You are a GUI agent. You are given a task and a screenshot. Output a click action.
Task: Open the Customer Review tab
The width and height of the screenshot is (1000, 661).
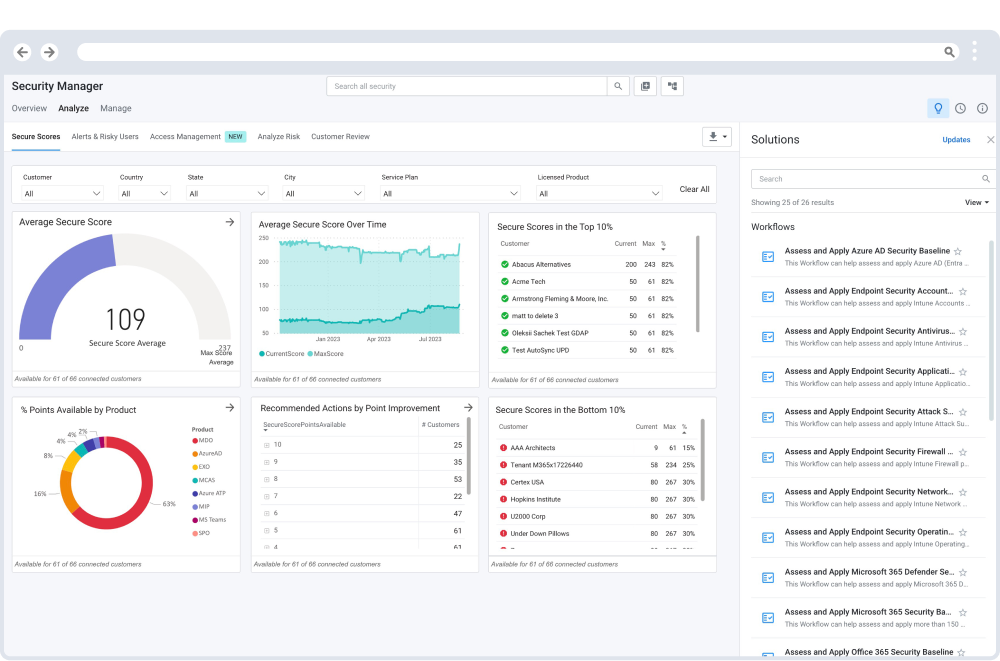pos(341,137)
